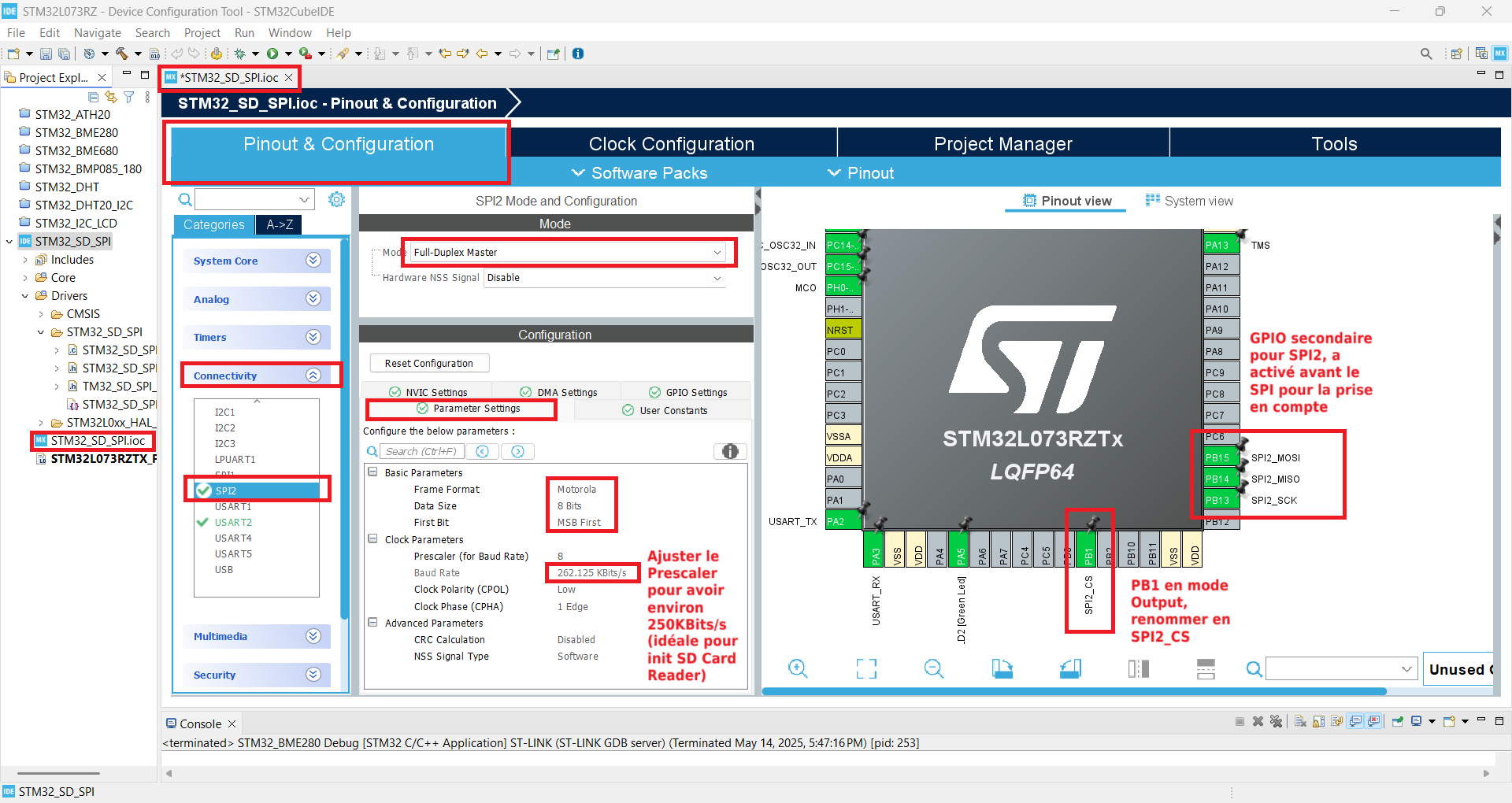
Task: Toggle show console on standard error change
Action: [1374, 721]
